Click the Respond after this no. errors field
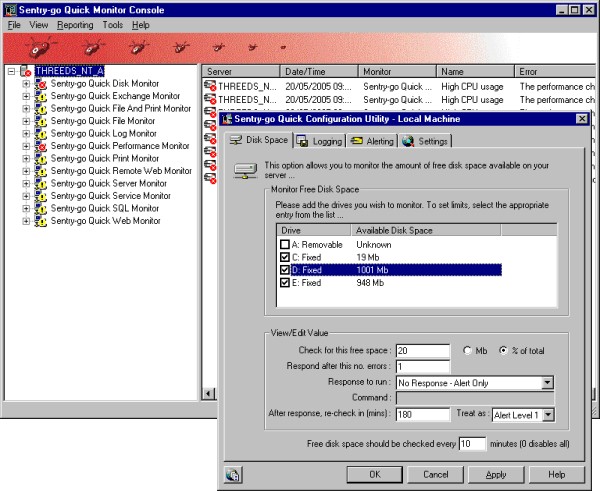The image size is (600, 491). point(423,367)
